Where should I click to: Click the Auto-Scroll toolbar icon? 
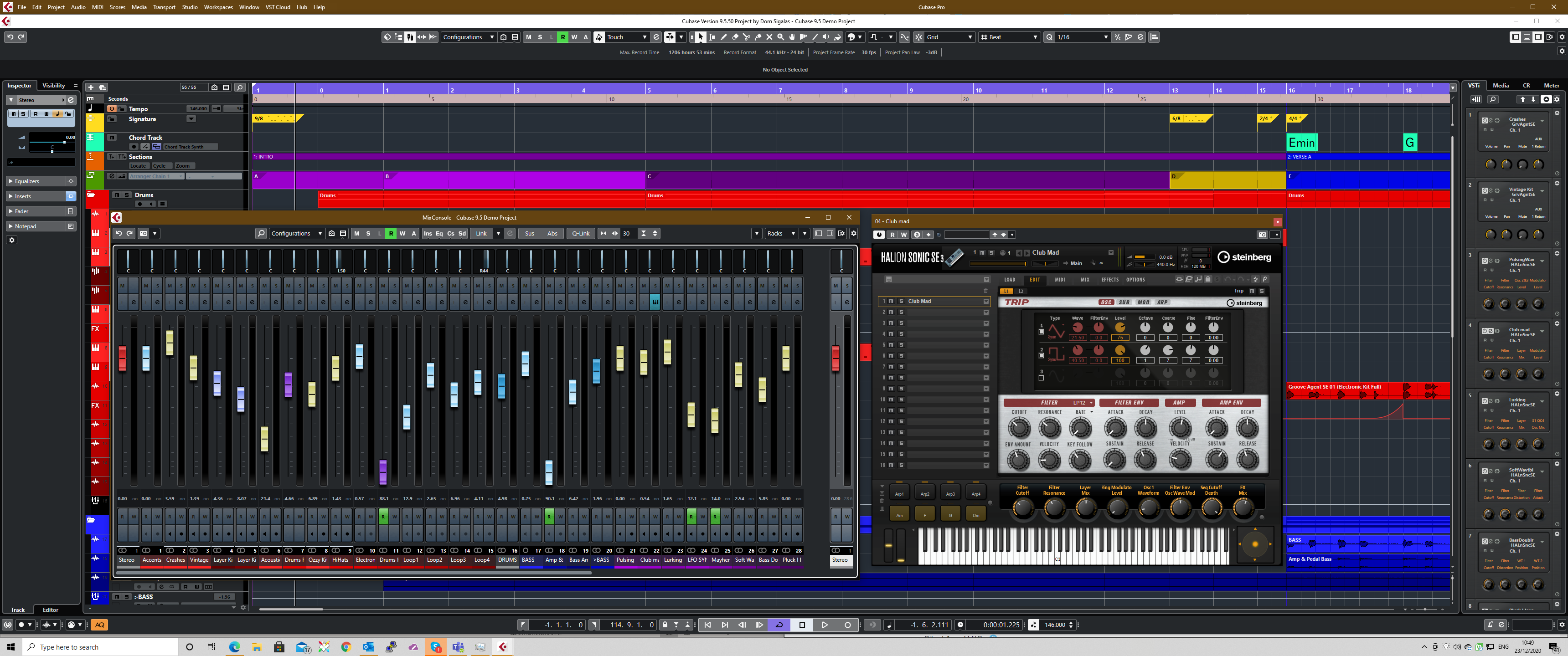[x=670, y=37]
